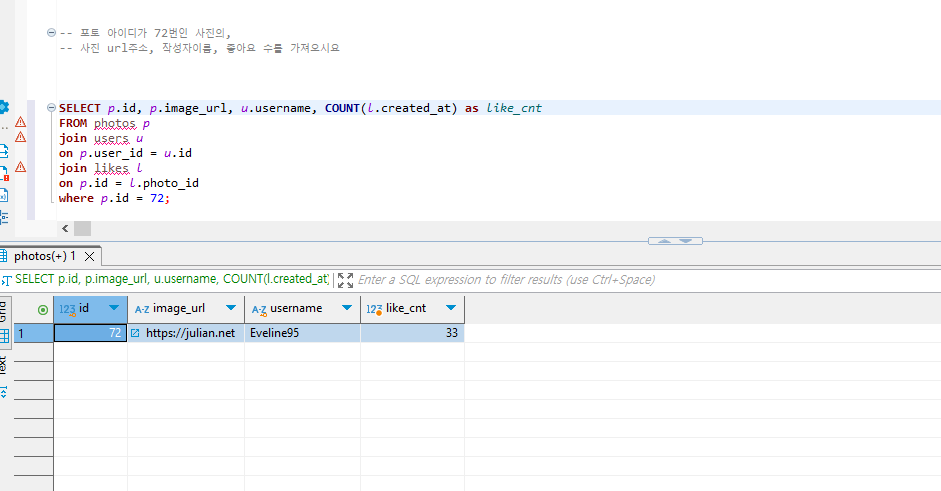Click the warning icon beside join likes line
This screenshot has width=941, height=491.
pos(20,167)
